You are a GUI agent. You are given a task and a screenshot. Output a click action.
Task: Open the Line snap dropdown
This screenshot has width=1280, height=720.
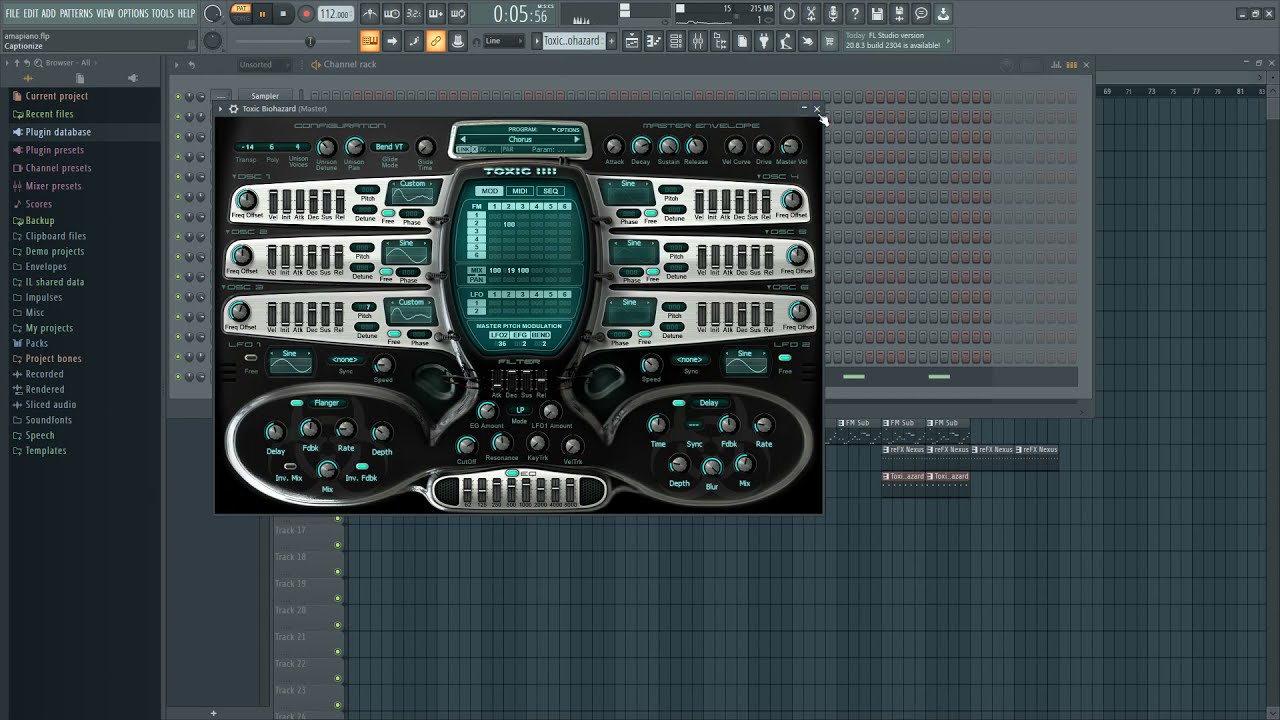[503, 41]
